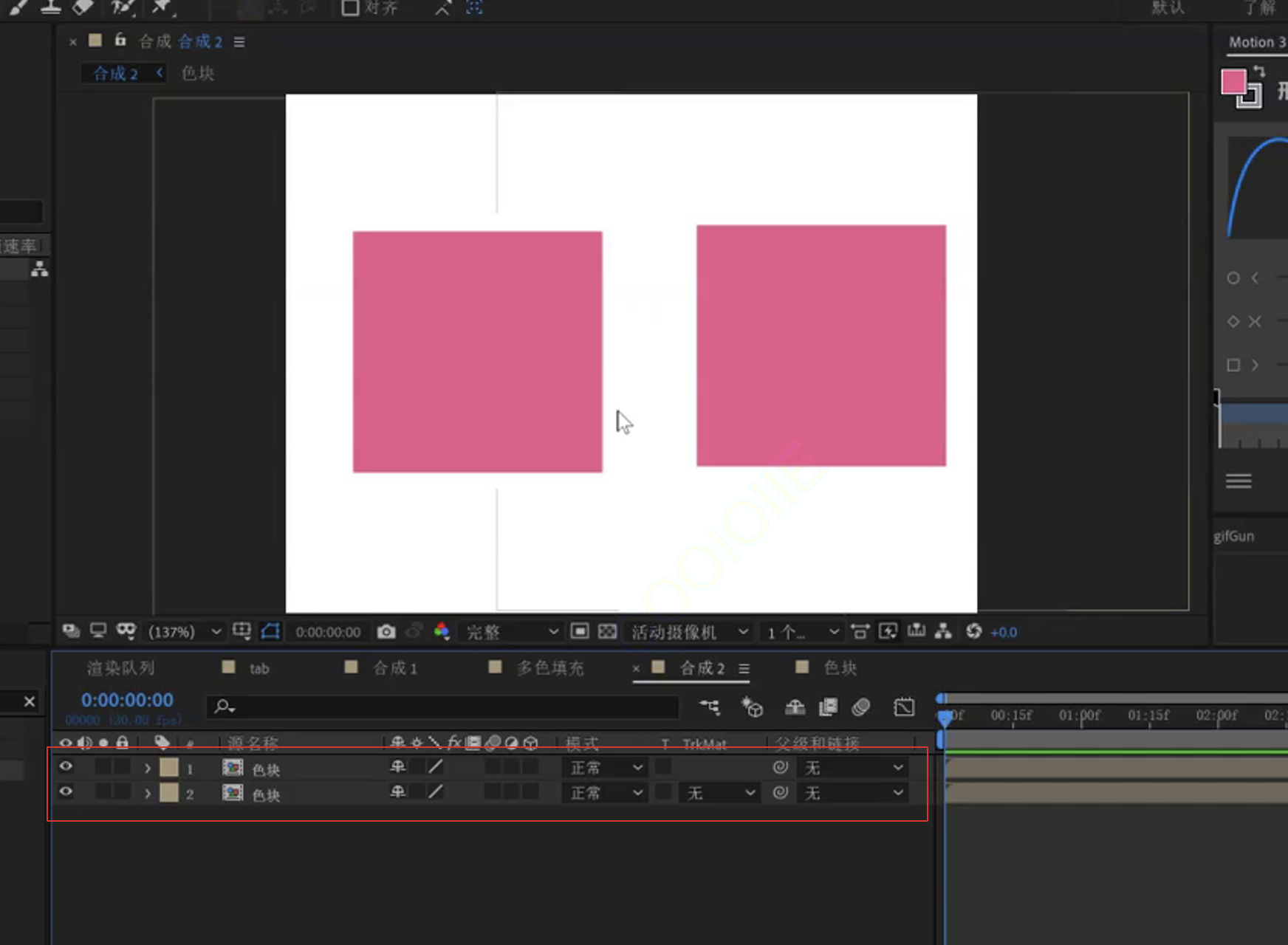Toggle hide shy layers
The image size is (1288, 945).
coord(795,707)
